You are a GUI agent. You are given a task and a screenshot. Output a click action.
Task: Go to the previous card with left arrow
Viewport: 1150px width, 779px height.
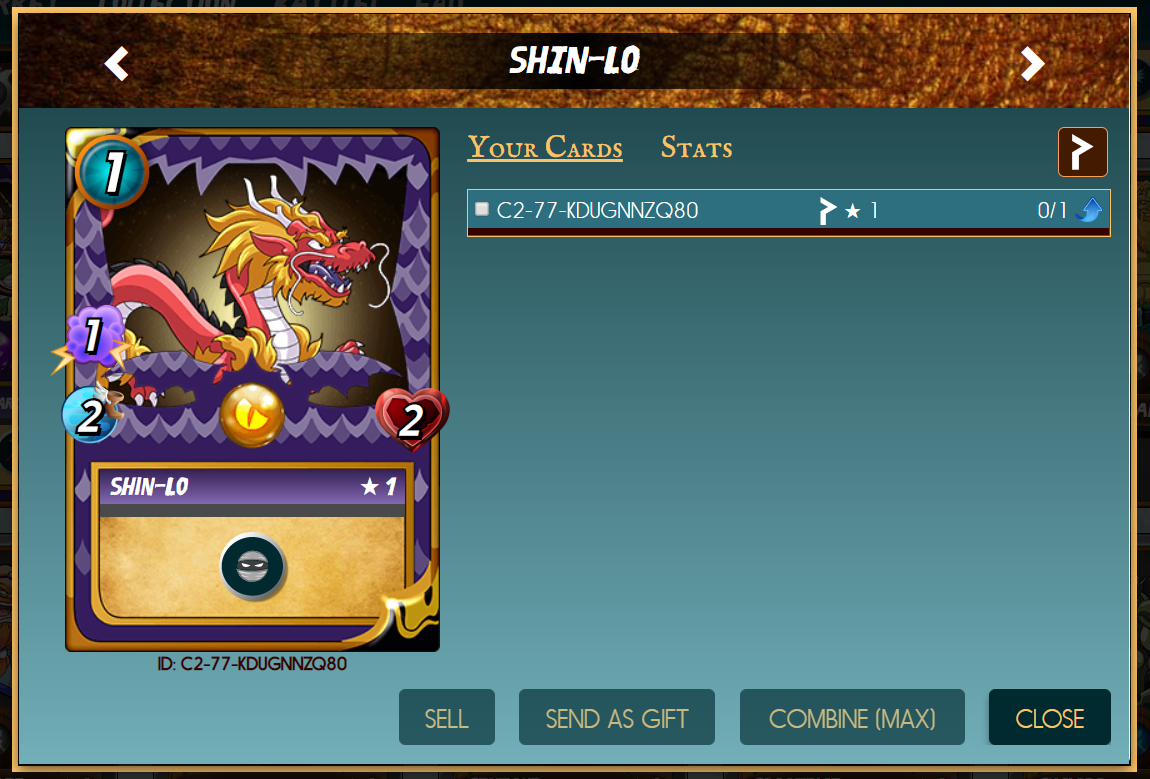pyautogui.click(x=117, y=64)
